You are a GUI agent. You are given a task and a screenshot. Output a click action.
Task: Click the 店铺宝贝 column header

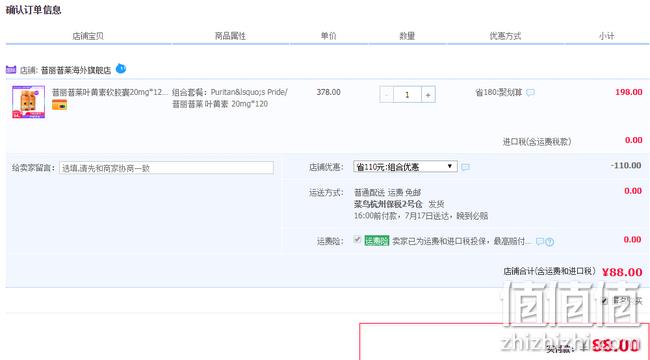(x=88, y=36)
